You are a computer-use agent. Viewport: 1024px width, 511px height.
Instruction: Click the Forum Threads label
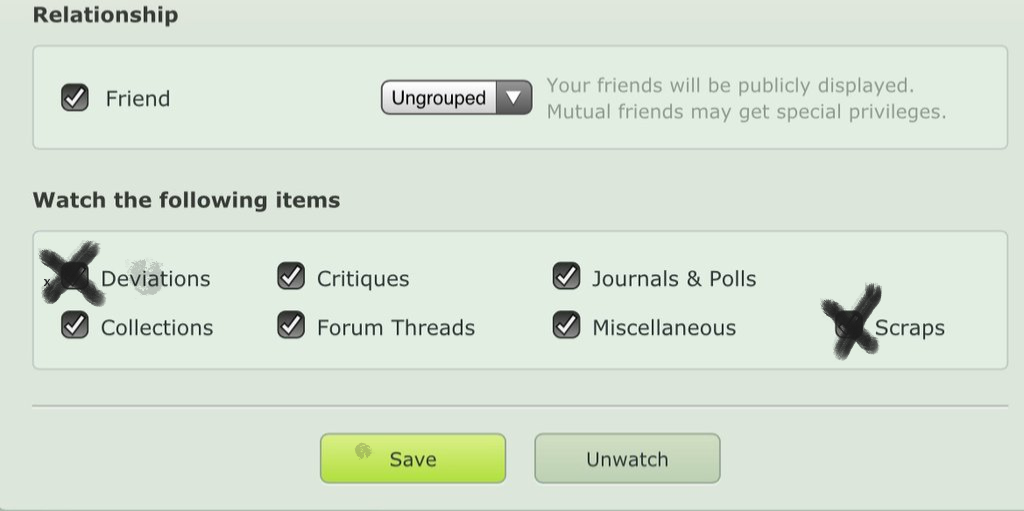396,327
